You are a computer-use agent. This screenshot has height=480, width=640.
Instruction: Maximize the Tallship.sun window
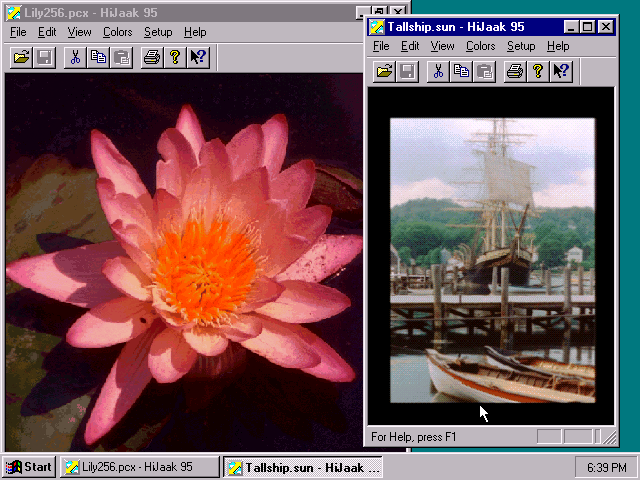(587, 27)
